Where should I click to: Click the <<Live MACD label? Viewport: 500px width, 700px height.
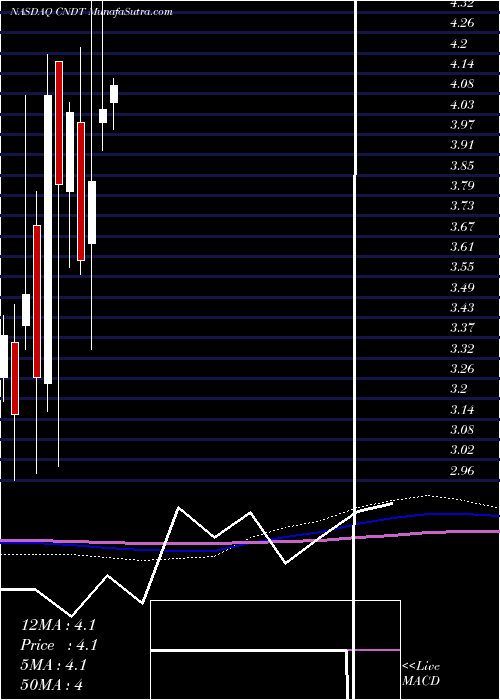[421, 673]
